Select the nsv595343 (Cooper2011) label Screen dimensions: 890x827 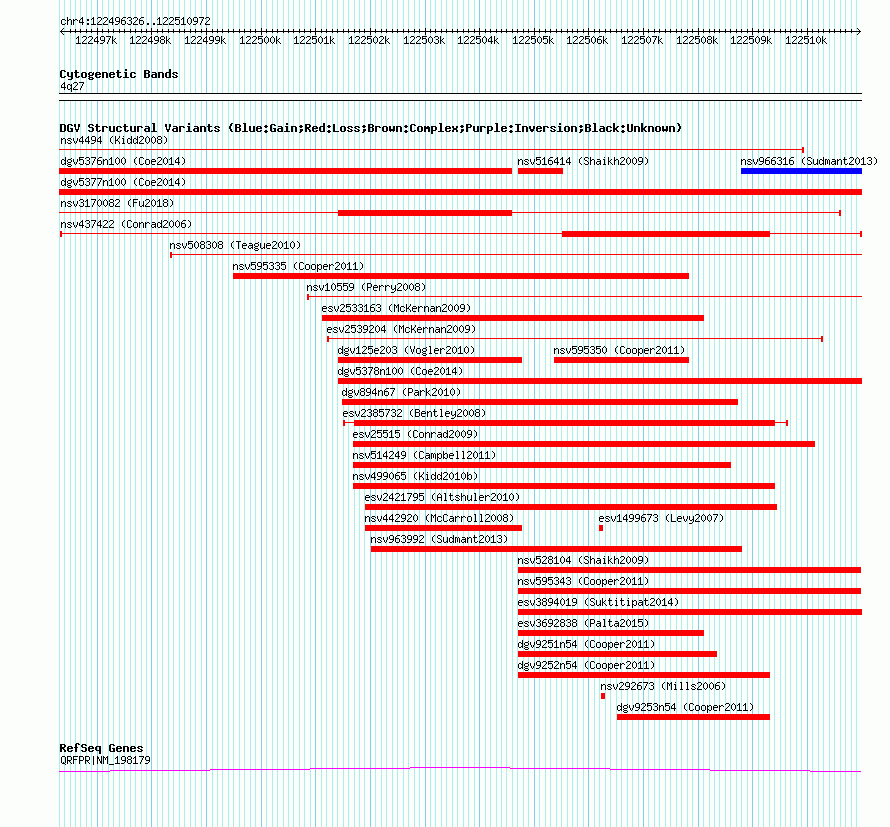click(x=583, y=581)
